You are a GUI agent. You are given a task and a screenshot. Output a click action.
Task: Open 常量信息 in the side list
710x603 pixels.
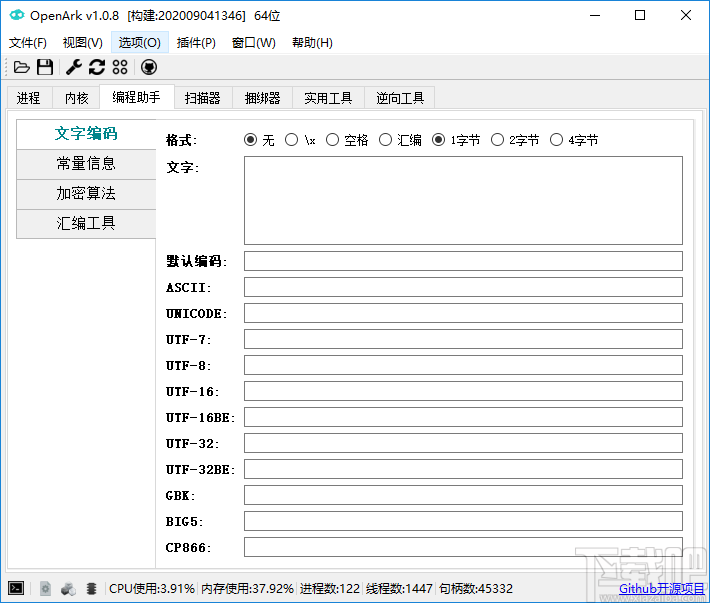tap(86, 163)
